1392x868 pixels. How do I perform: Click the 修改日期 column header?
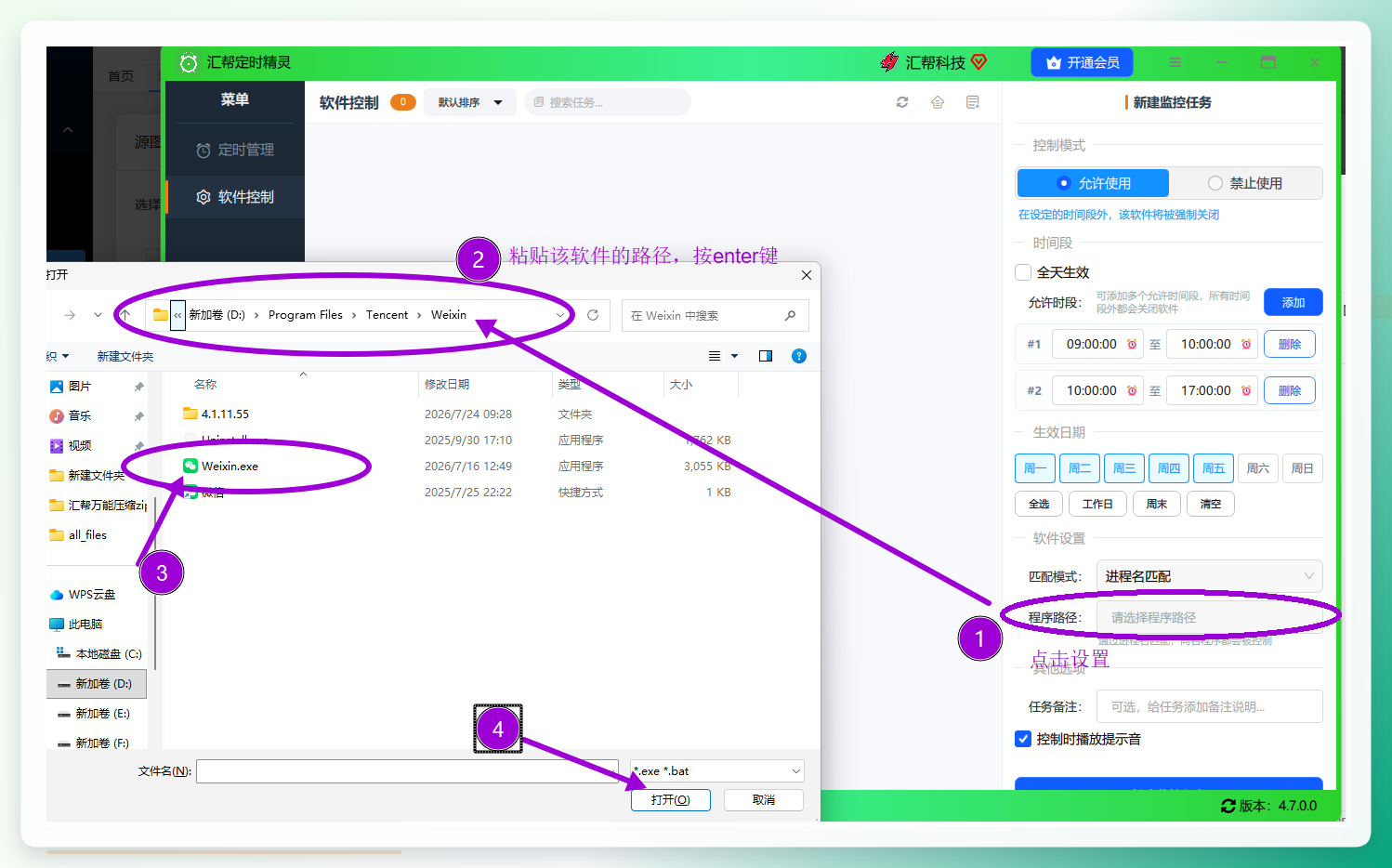(447, 385)
